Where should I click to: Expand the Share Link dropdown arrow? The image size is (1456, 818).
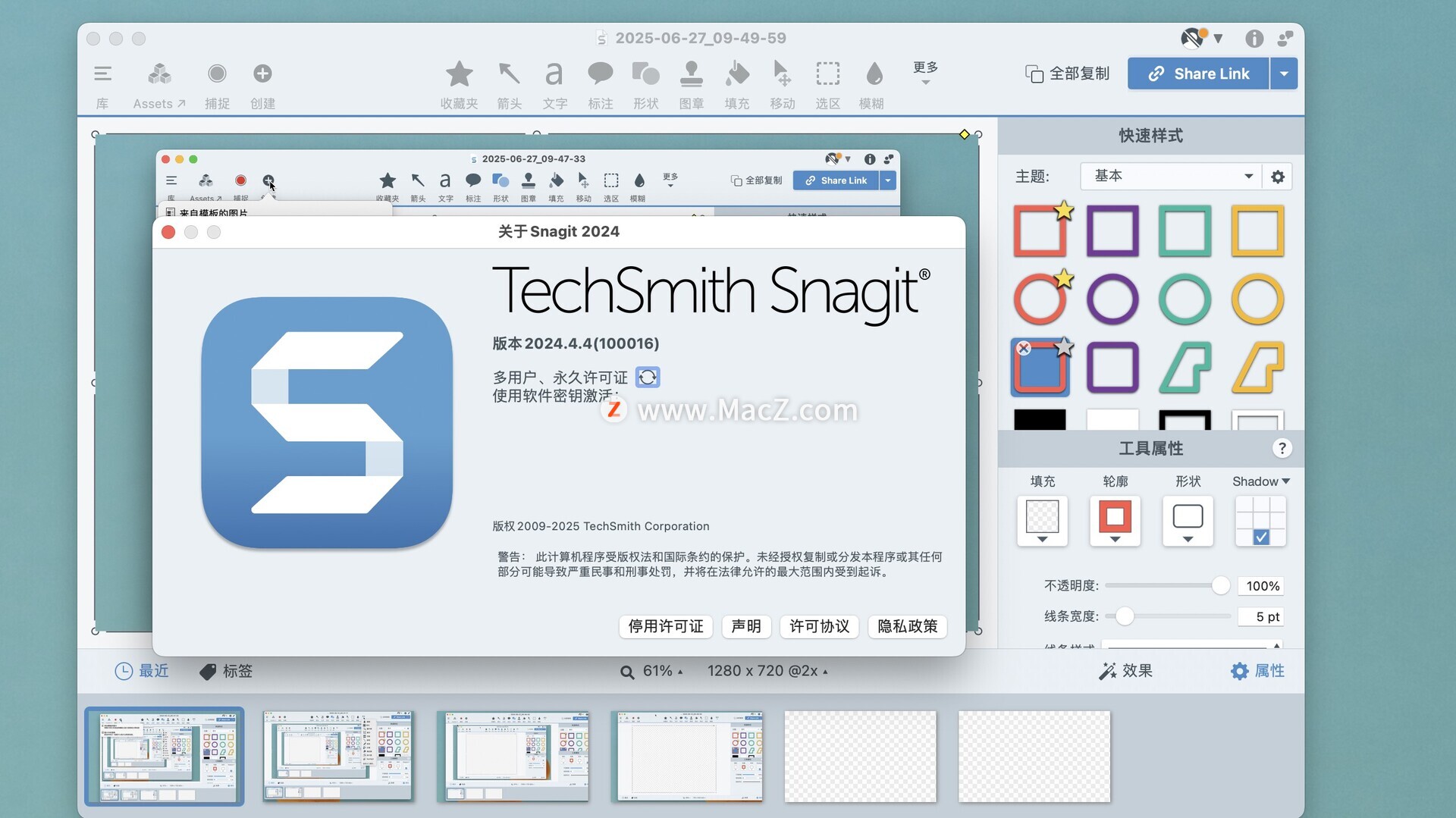coord(1284,74)
